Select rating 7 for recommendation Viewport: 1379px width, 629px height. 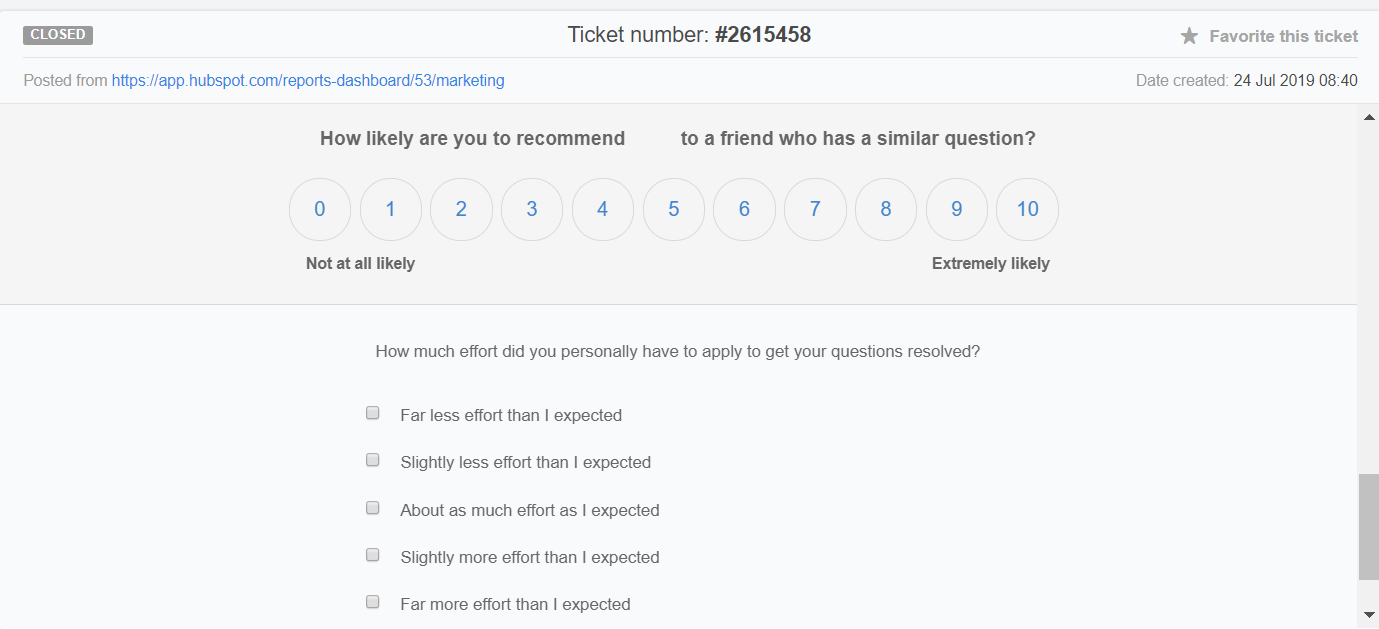[815, 209]
